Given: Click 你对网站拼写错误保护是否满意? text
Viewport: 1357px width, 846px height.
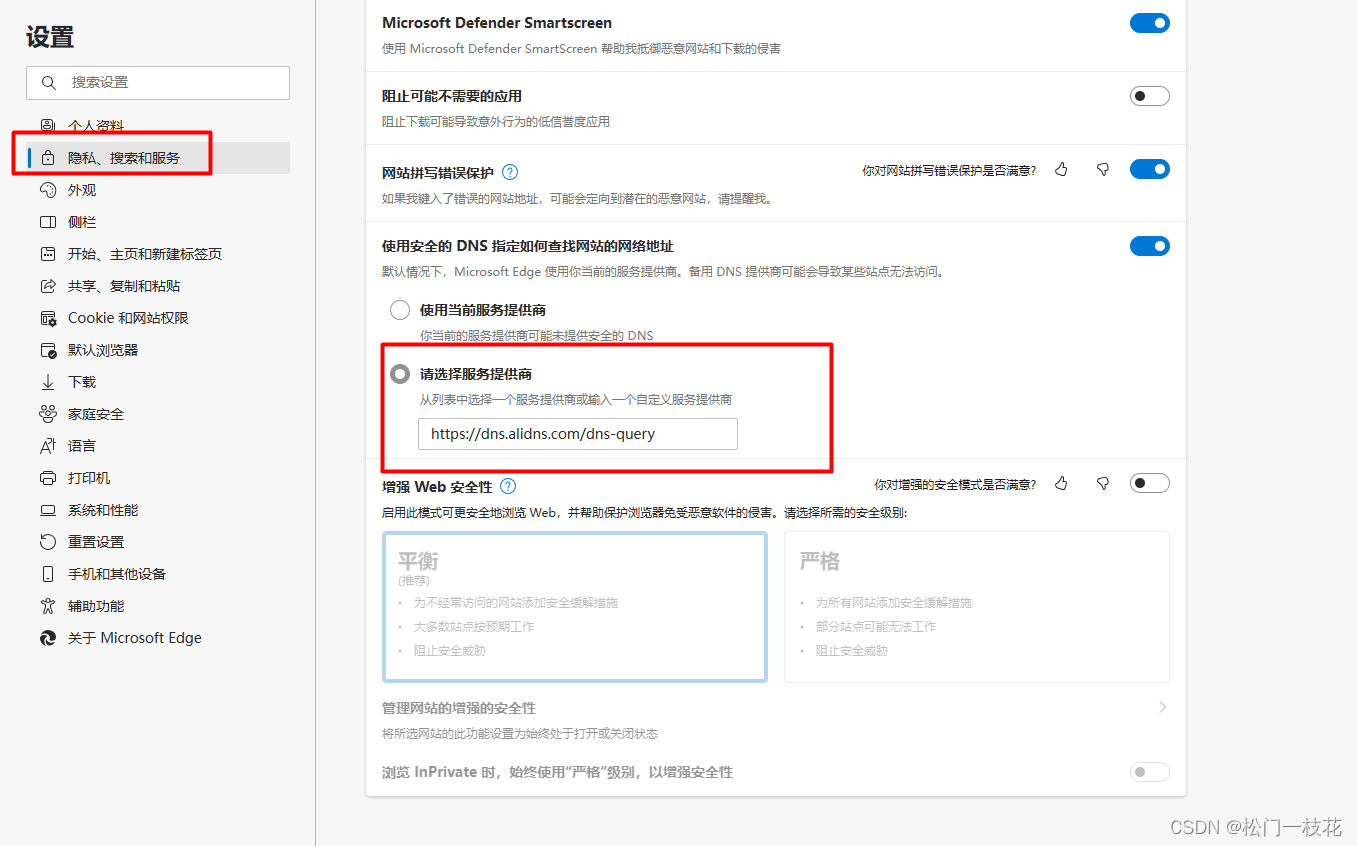Looking at the screenshot, I should (x=949, y=171).
